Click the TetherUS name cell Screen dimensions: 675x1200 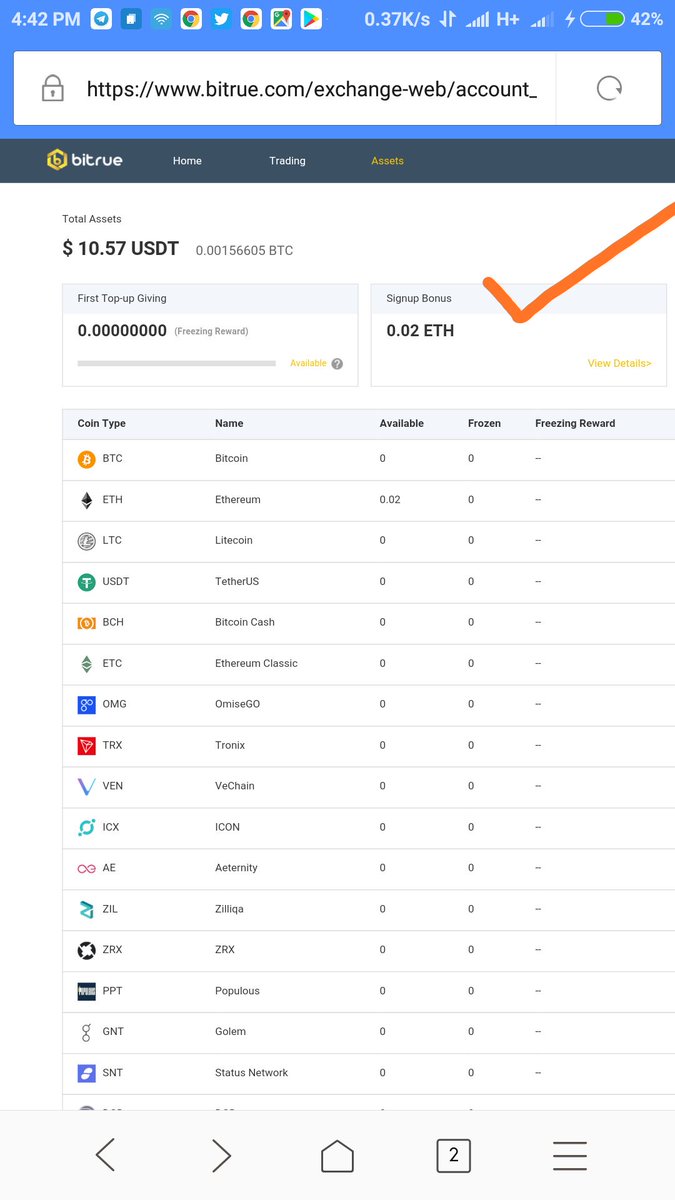click(237, 582)
